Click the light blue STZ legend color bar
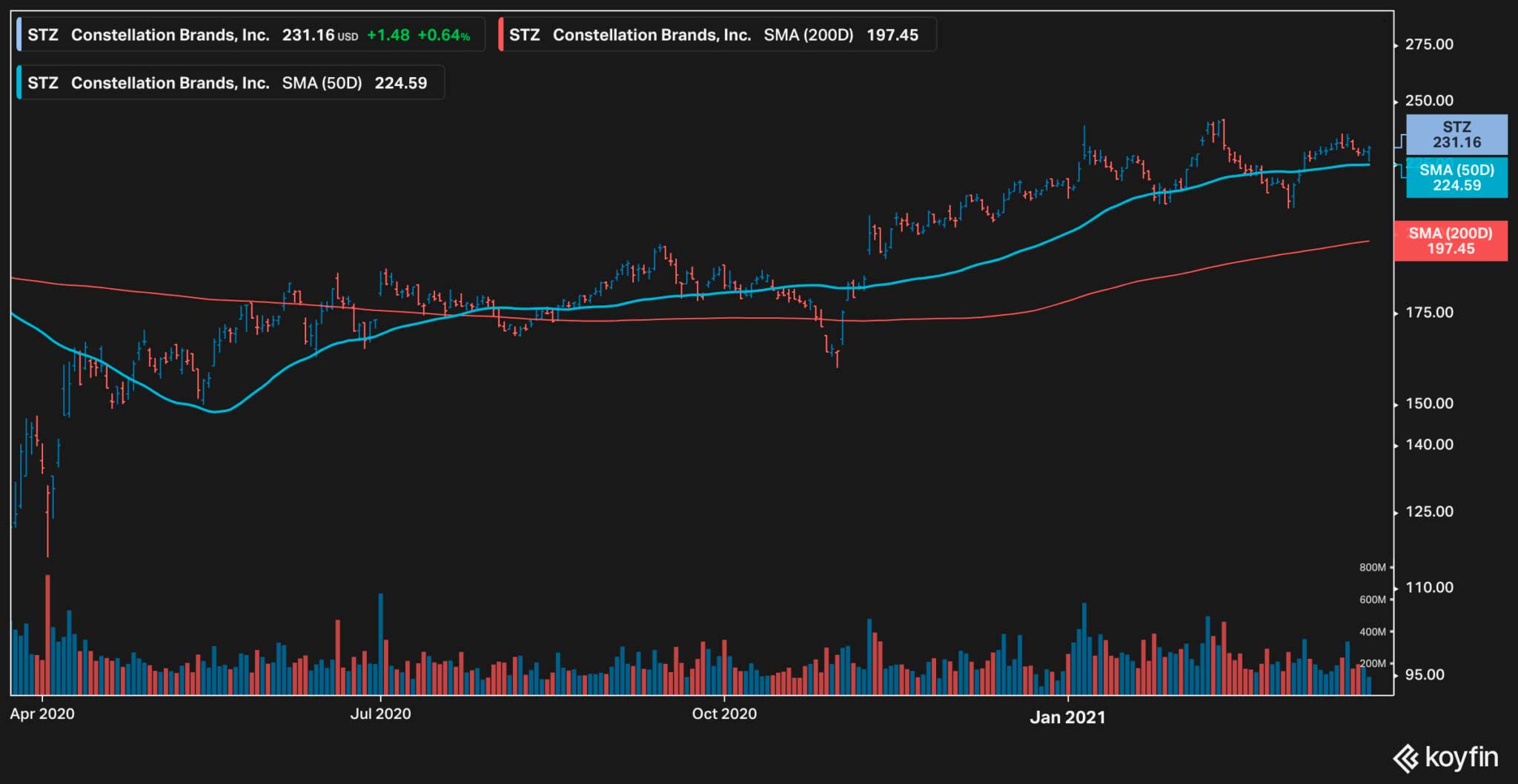 click(x=19, y=35)
